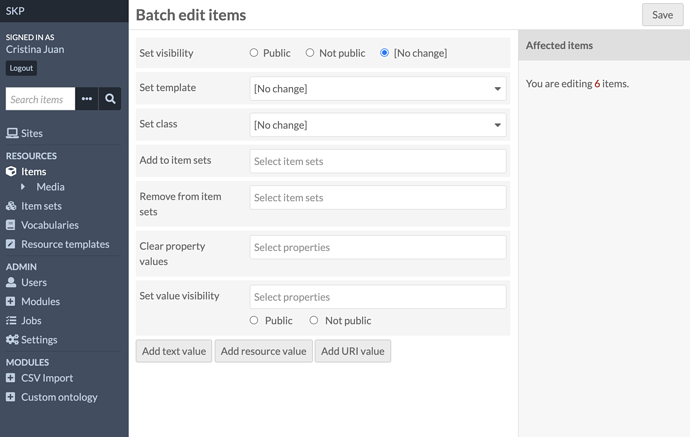Expand the Media tree arrow
690x437 pixels.
(x=23, y=187)
